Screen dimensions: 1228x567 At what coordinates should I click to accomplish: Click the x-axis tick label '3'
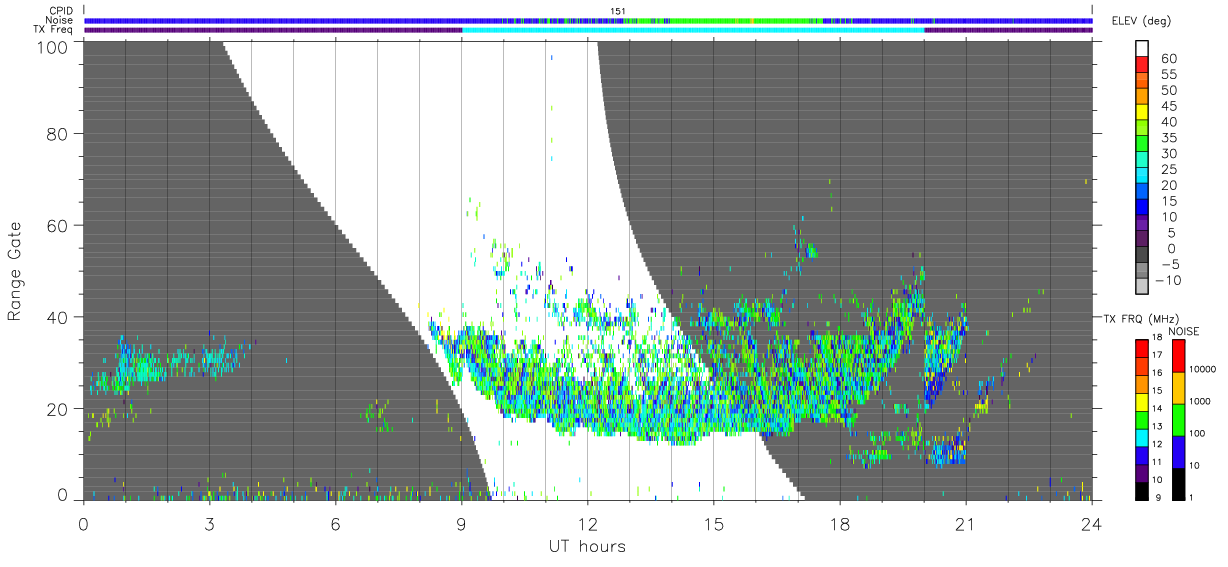(209, 523)
